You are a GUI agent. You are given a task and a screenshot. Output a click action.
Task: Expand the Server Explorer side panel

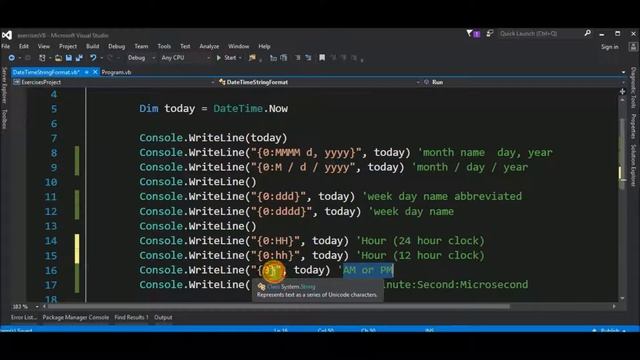[4, 85]
